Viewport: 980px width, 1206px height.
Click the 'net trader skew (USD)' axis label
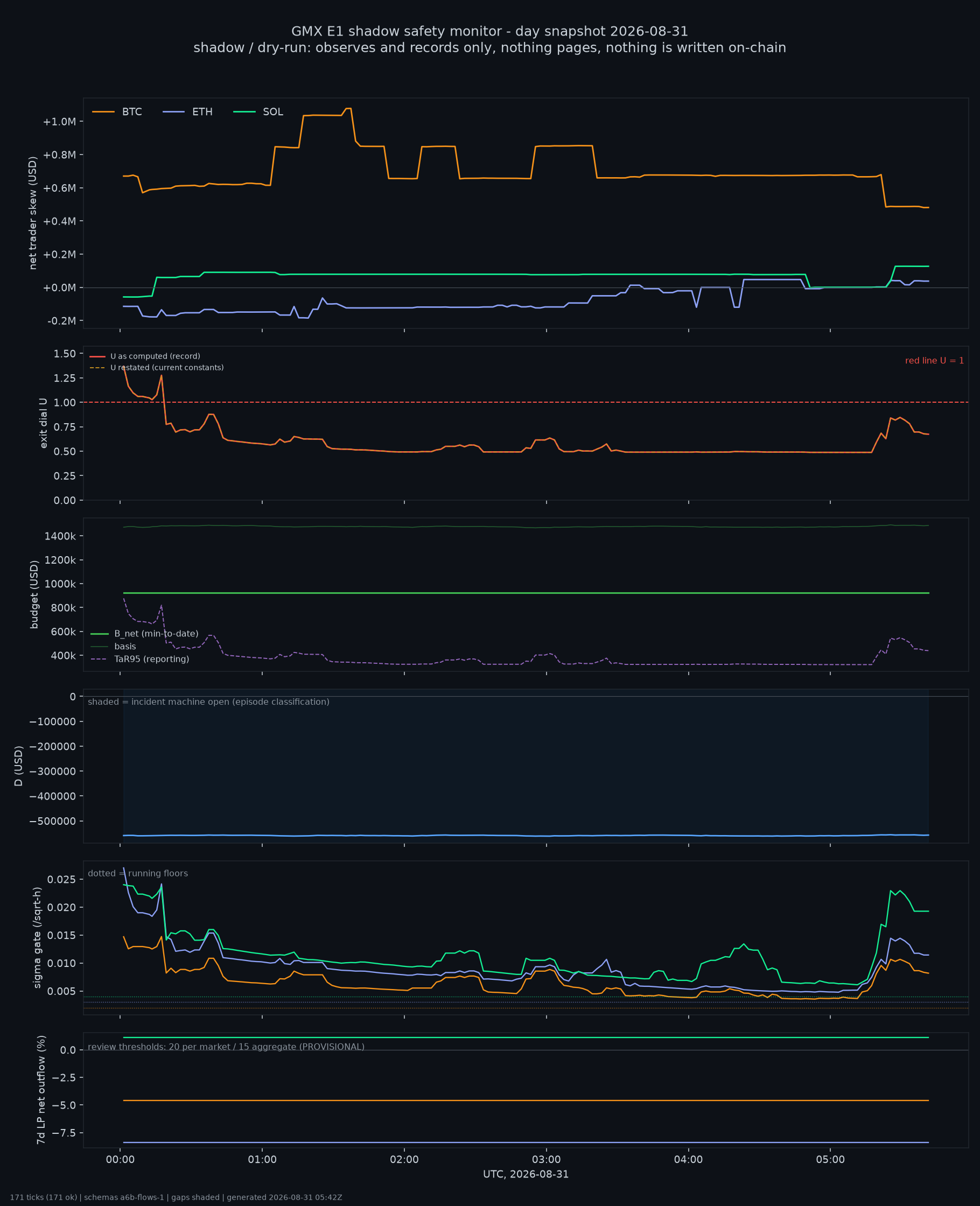pyautogui.click(x=33, y=213)
